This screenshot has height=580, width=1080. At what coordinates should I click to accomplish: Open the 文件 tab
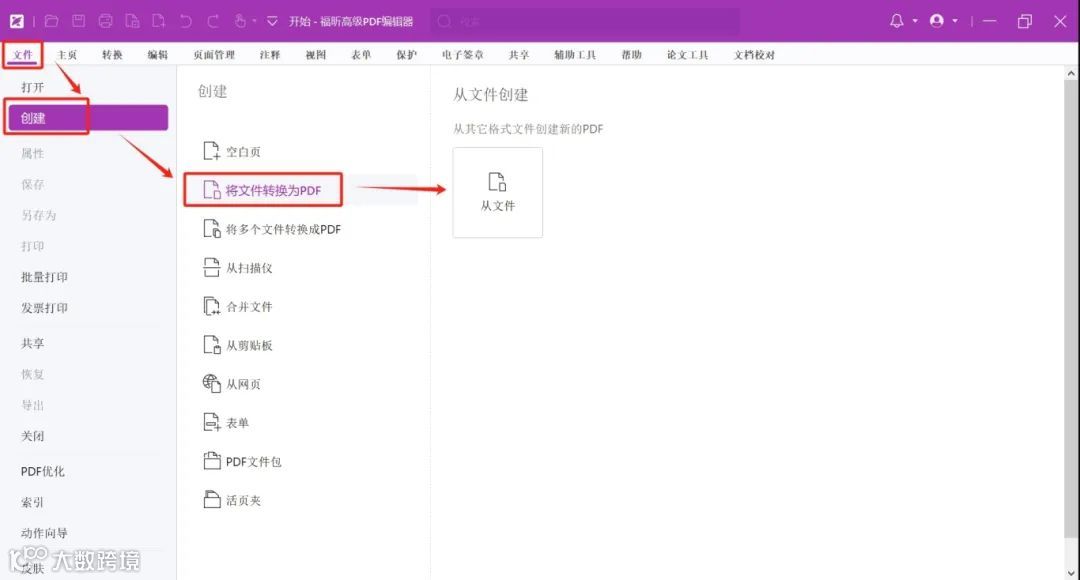[x=23, y=54]
